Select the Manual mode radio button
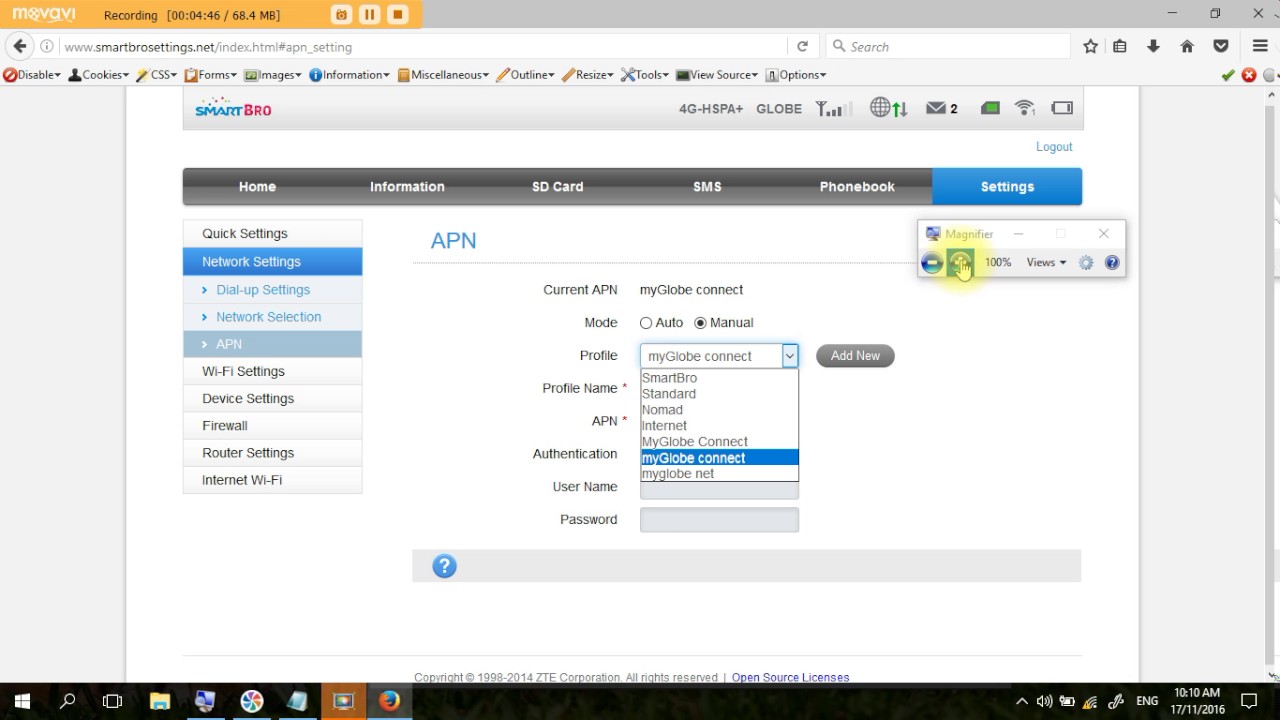Viewport: 1280px width, 720px height. [x=700, y=323]
